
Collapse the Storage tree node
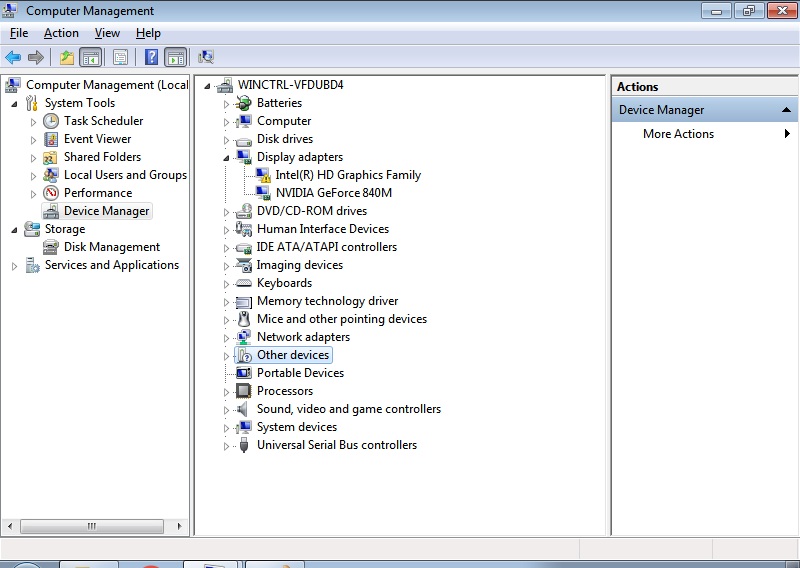pyautogui.click(x=14, y=230)
